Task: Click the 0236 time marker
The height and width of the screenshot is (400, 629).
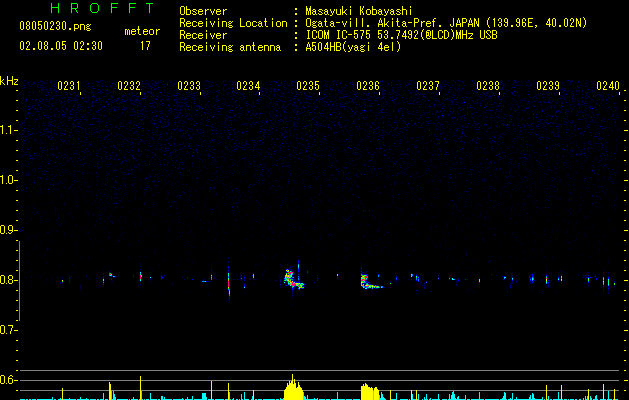Action: pyautogui.click(x=368, y=86)
